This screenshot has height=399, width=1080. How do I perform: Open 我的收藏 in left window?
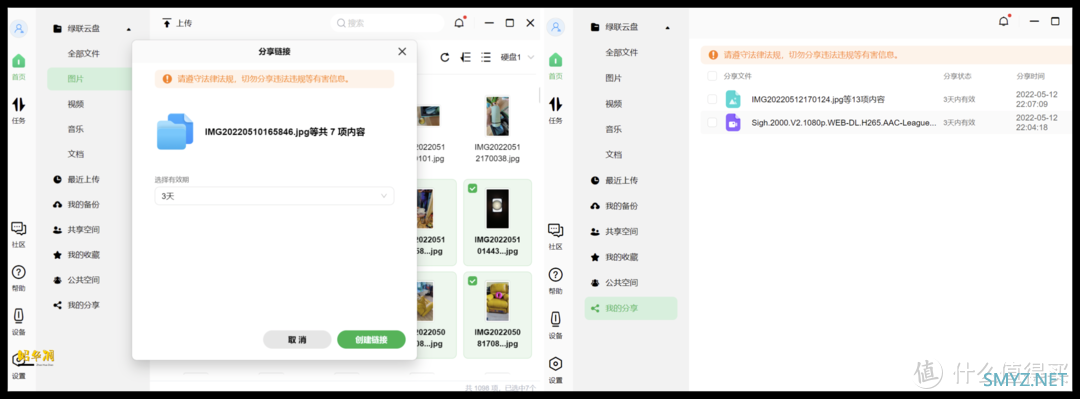(x=76, y=255)
